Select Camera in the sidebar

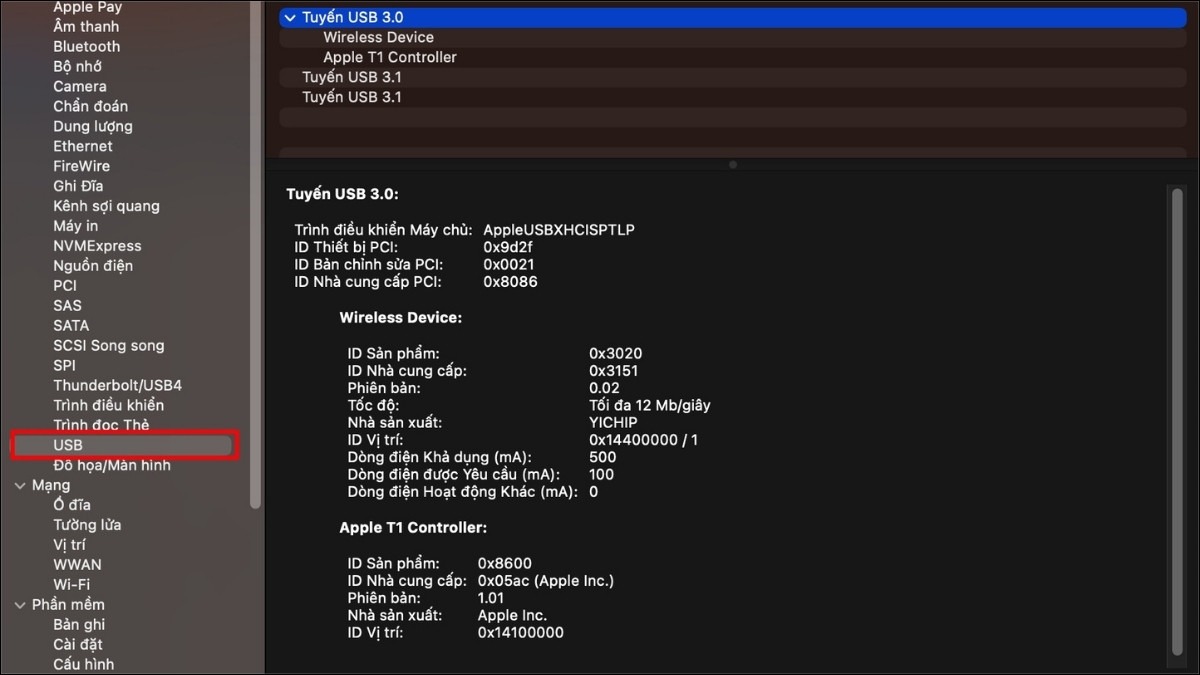click(x=80, y=86)
